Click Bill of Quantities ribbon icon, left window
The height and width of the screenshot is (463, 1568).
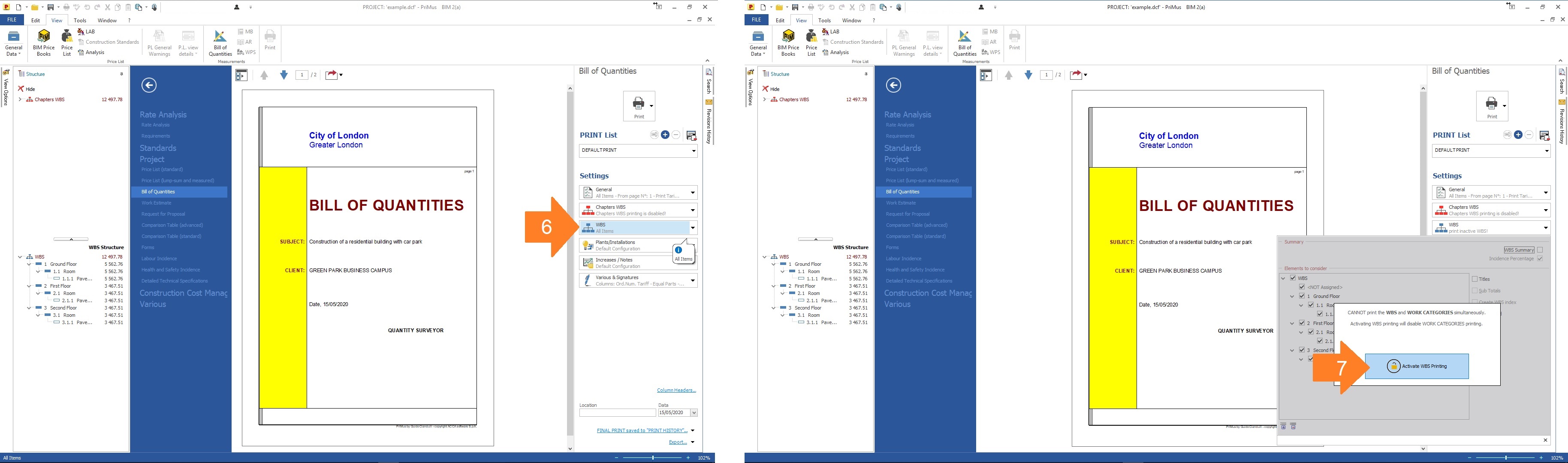tap(220, 42)
